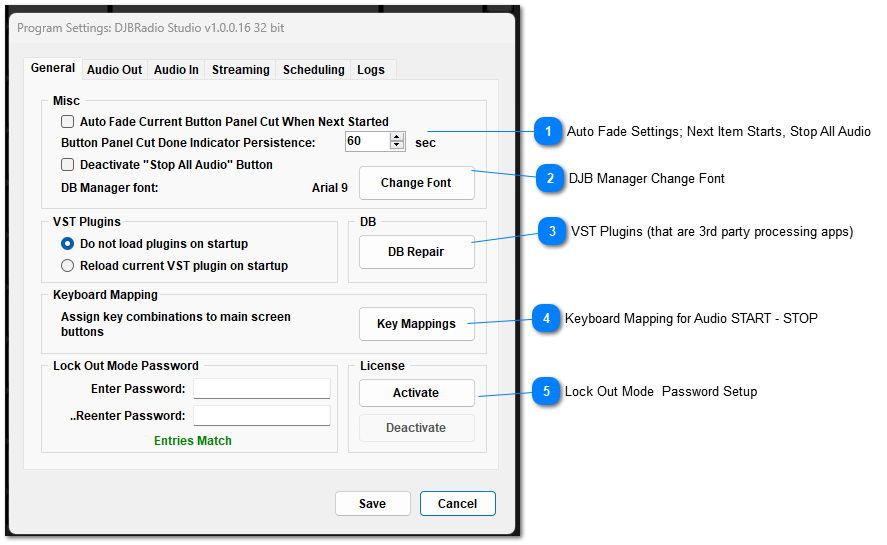Cancel the settings dialog

(458, 504)
